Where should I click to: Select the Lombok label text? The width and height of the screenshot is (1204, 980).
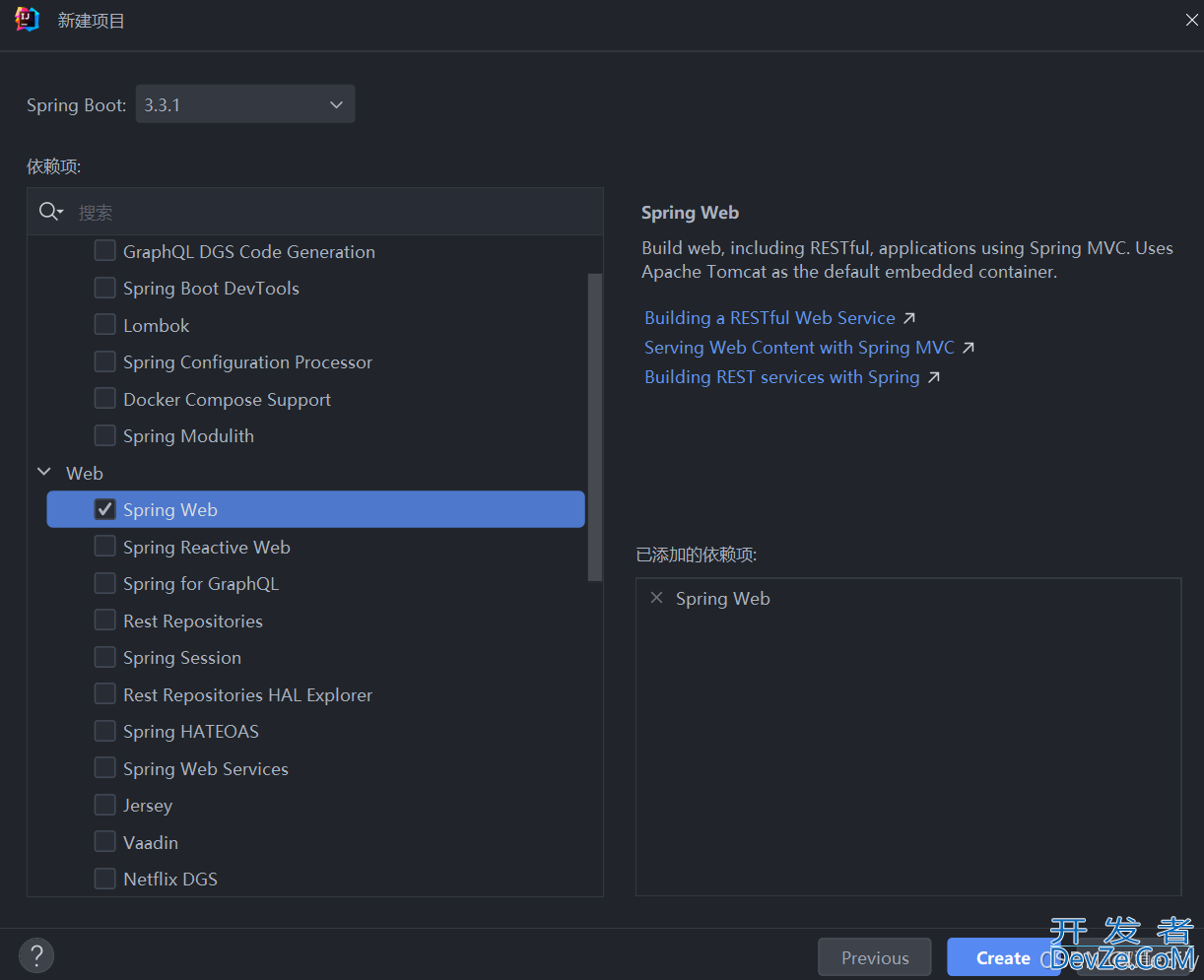[157, 325]
